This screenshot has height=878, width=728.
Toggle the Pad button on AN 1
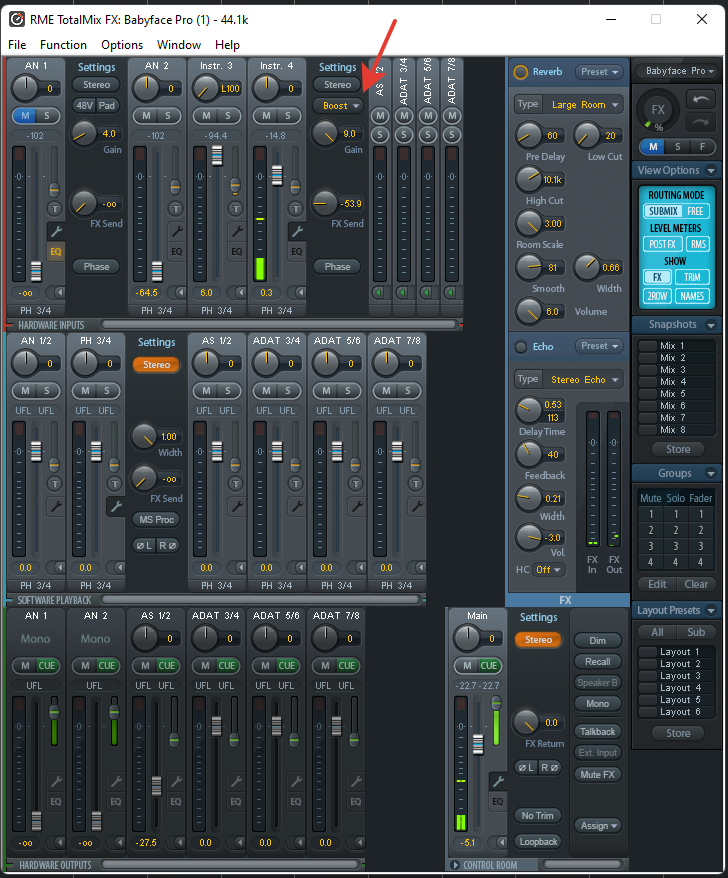click(x=107, y=105)
